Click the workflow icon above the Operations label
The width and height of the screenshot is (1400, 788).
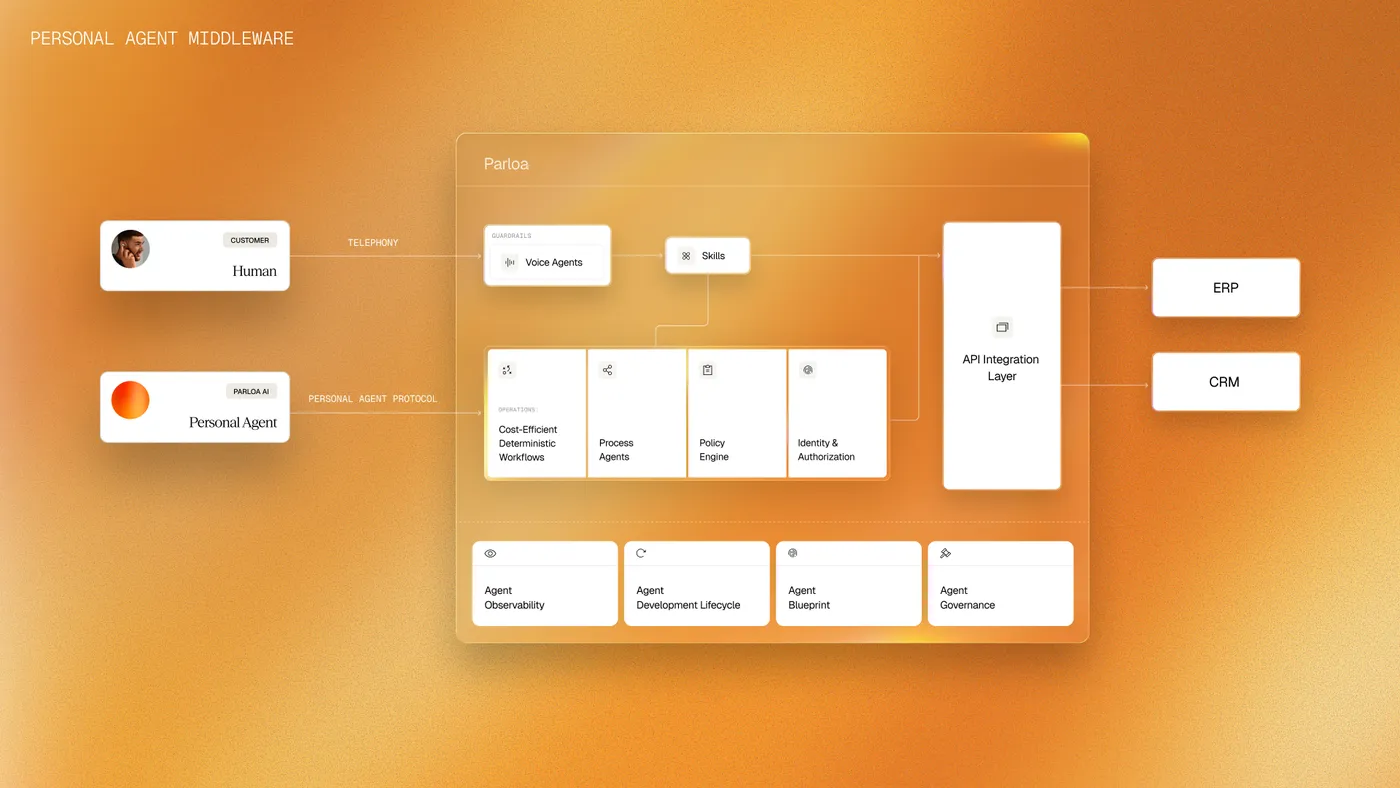[x=507, y=370]
